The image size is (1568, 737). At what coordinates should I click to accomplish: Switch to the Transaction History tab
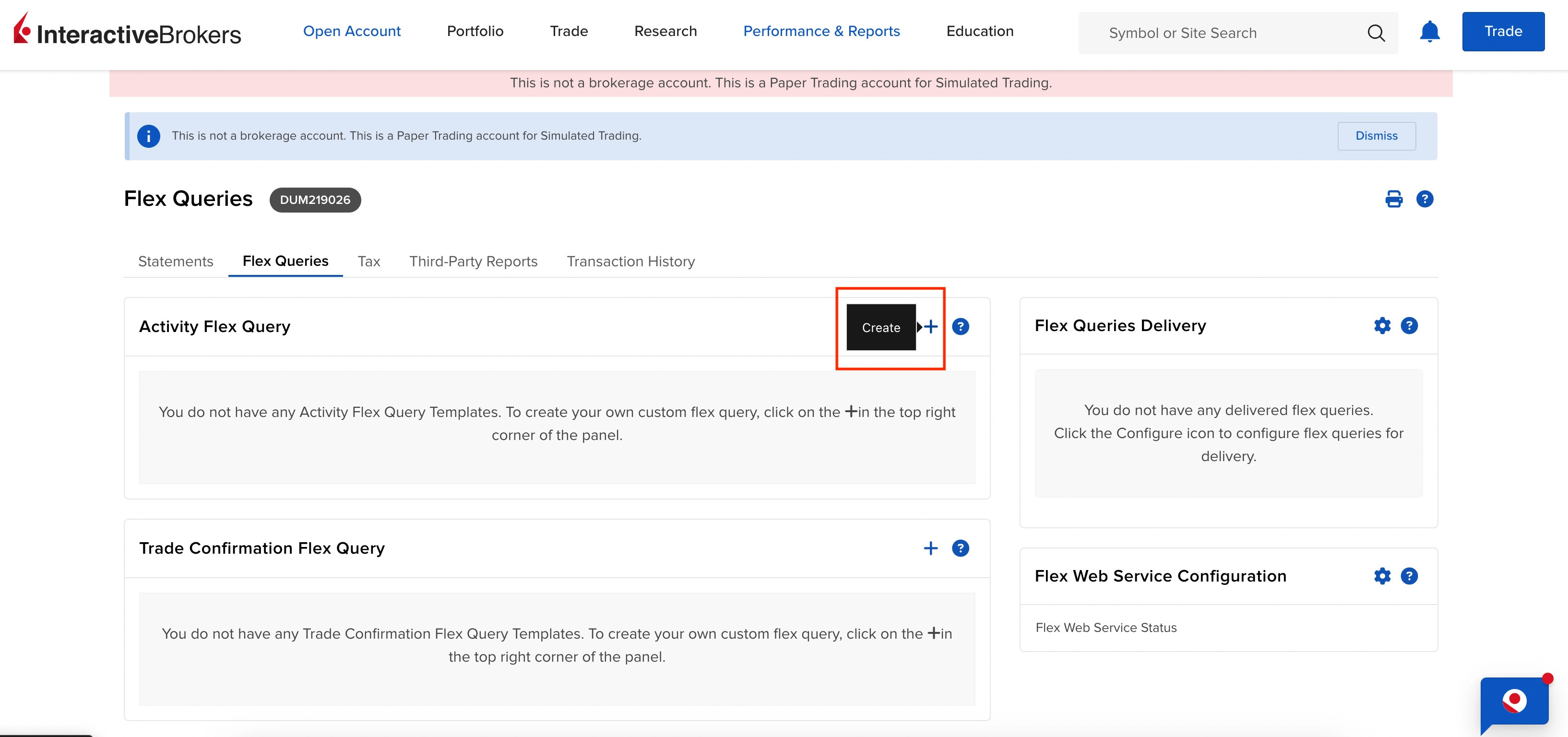pos(630,261)
